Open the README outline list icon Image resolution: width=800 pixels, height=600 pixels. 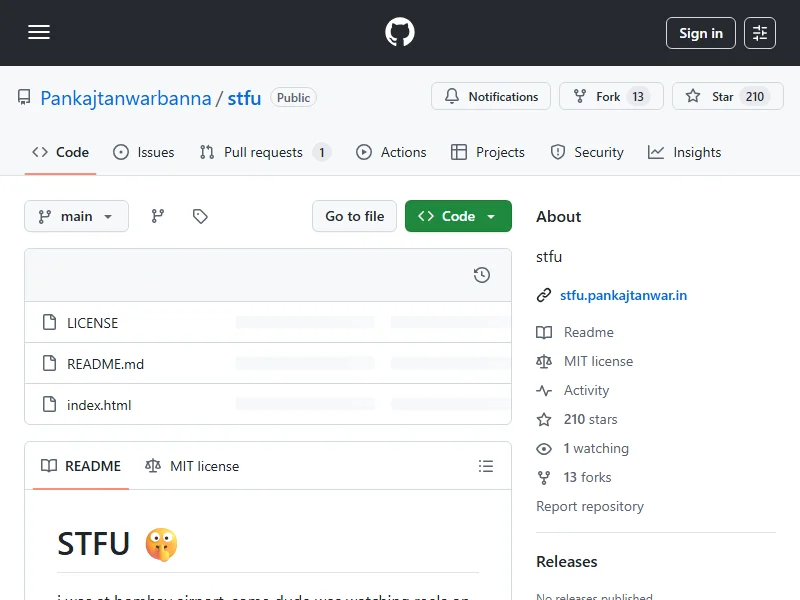point(486,466)
